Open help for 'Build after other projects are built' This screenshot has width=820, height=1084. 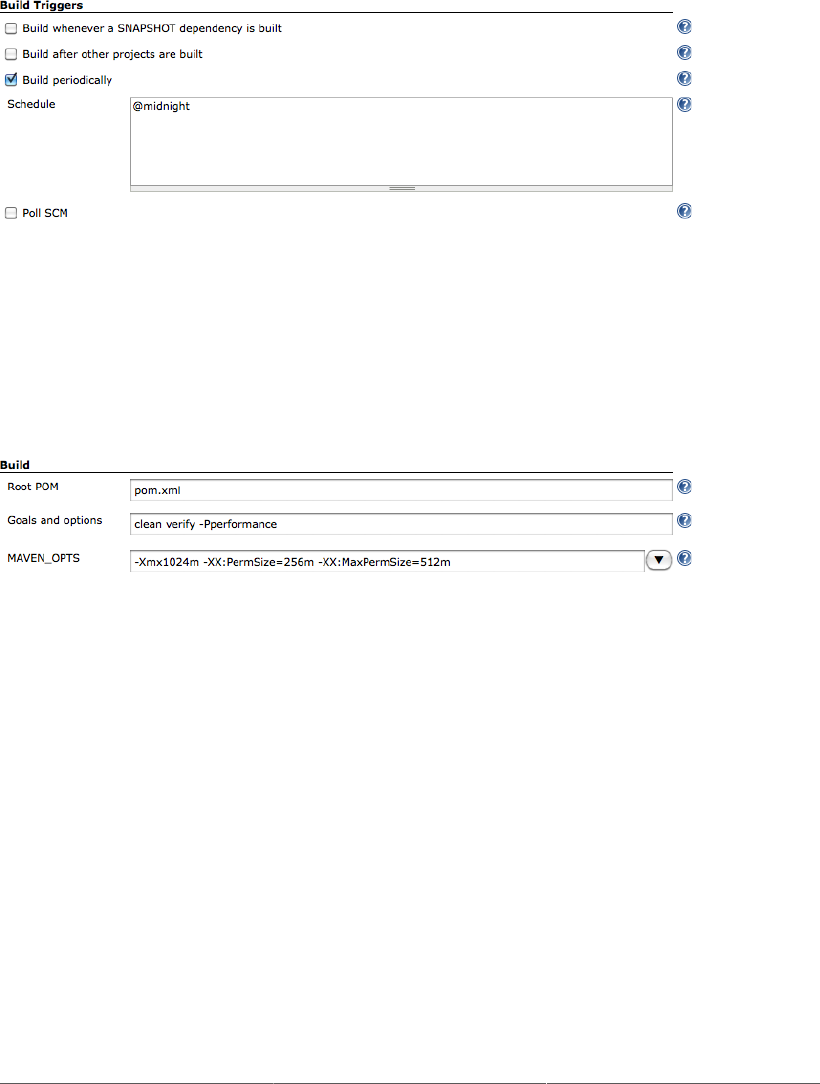coord(684,53)
